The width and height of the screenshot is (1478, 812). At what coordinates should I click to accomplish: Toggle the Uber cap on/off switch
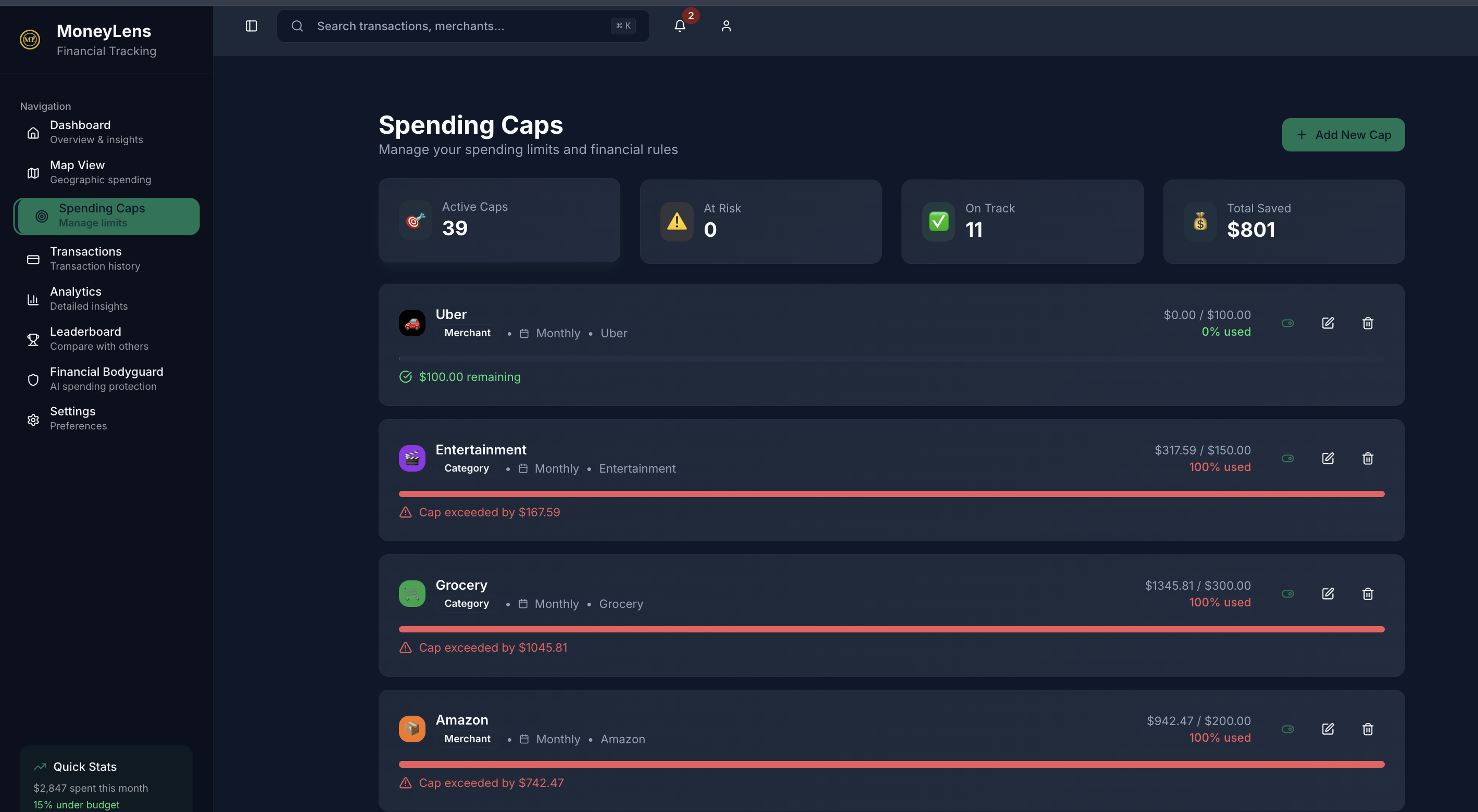point(1287,323)
